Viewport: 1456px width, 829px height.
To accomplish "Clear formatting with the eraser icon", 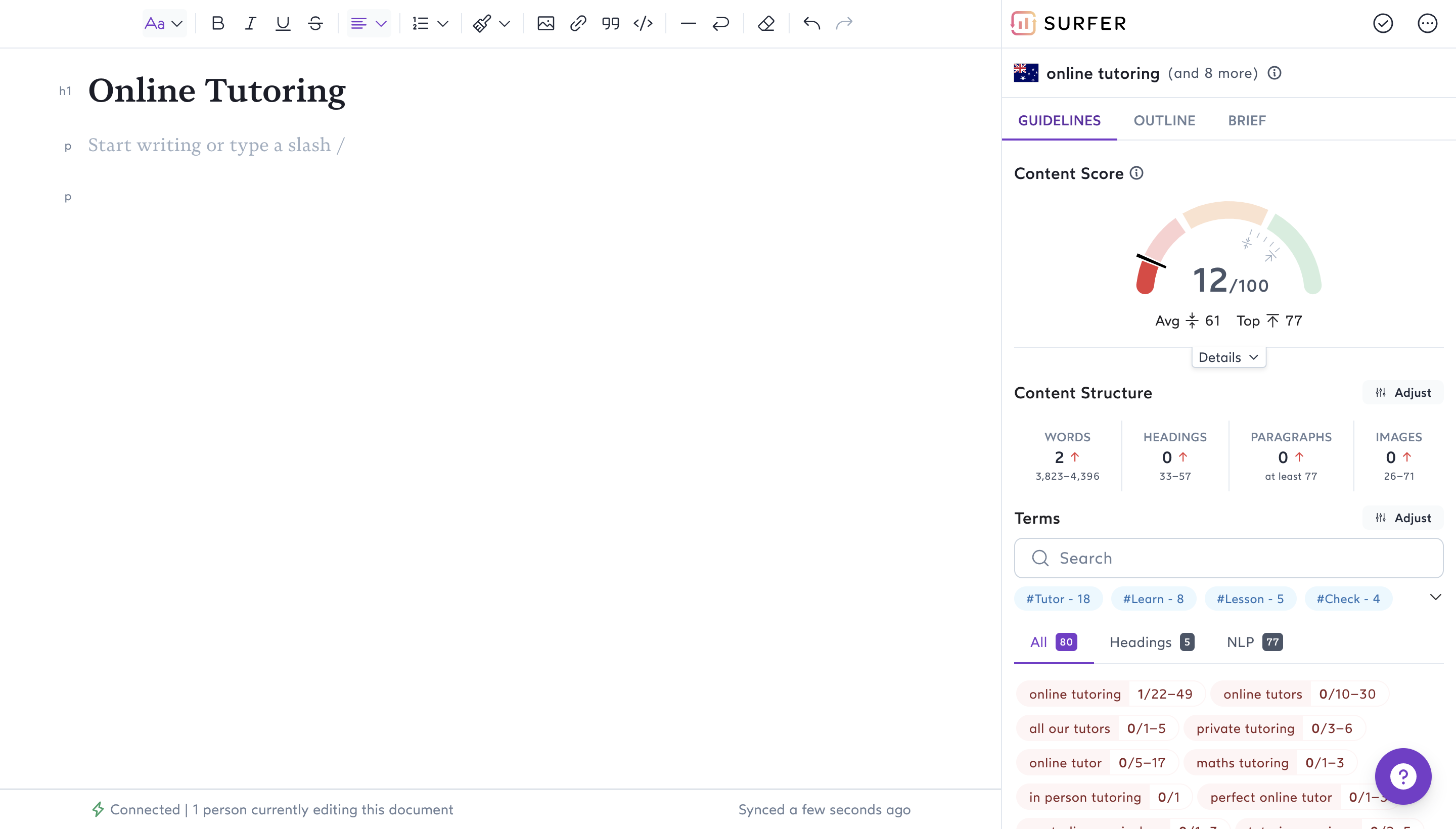I will tap(766, 23).
